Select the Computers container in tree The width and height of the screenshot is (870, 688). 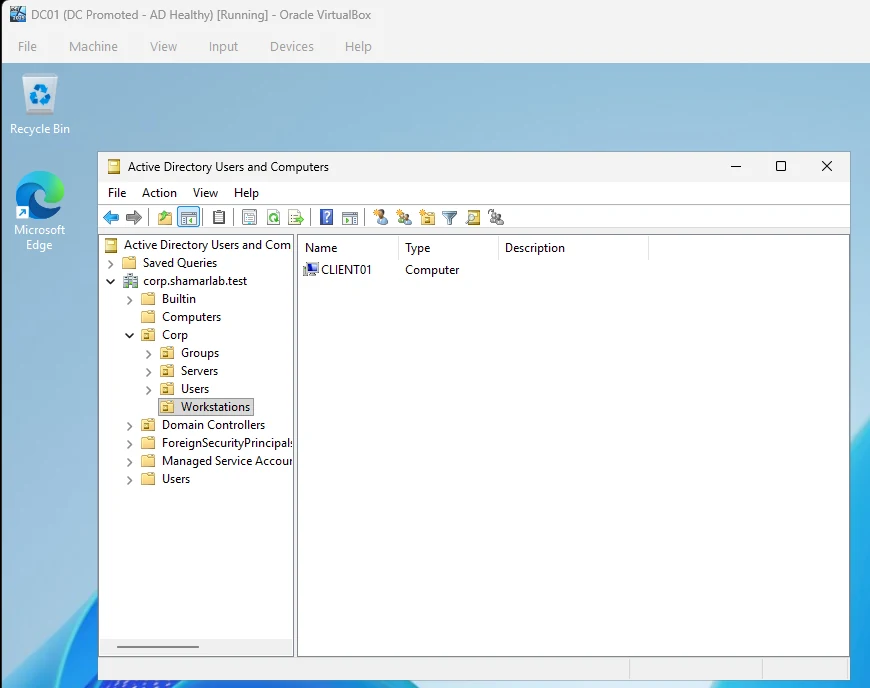(191, 317)
